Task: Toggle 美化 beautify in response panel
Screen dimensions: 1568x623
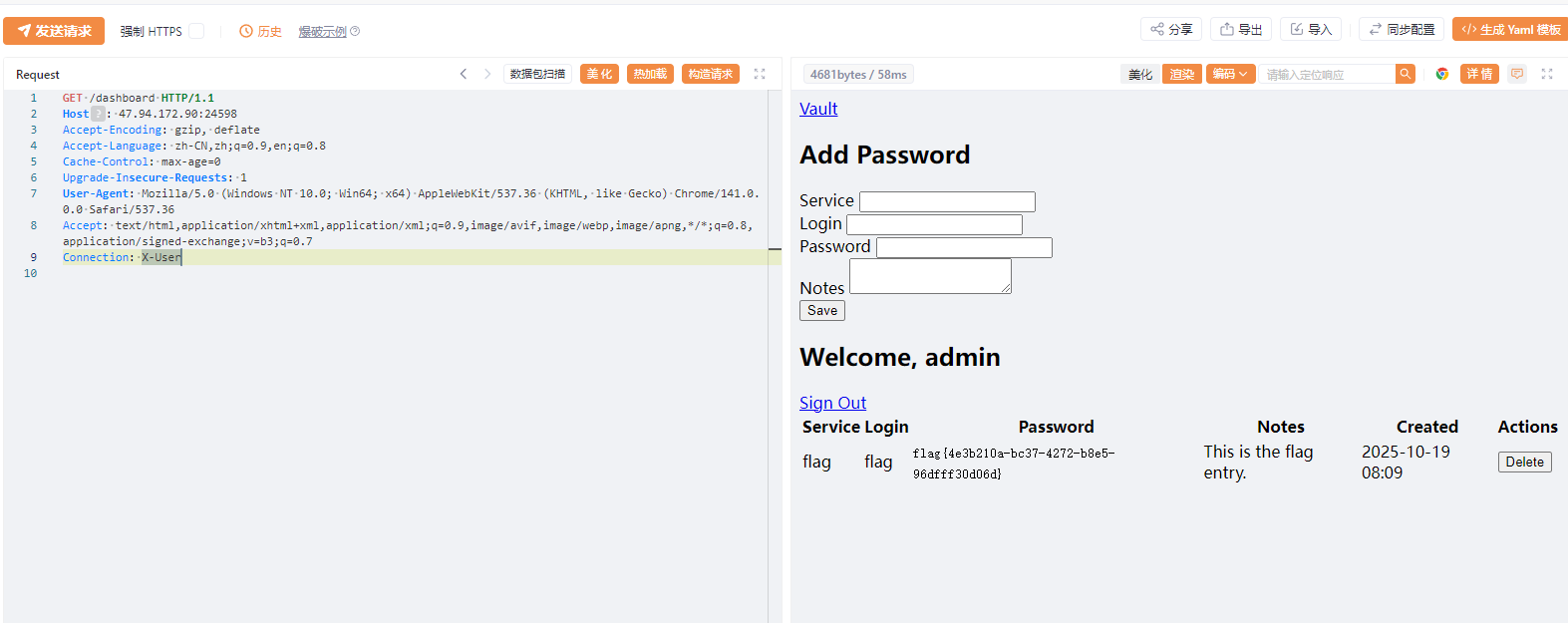Action: [1140, 74]
